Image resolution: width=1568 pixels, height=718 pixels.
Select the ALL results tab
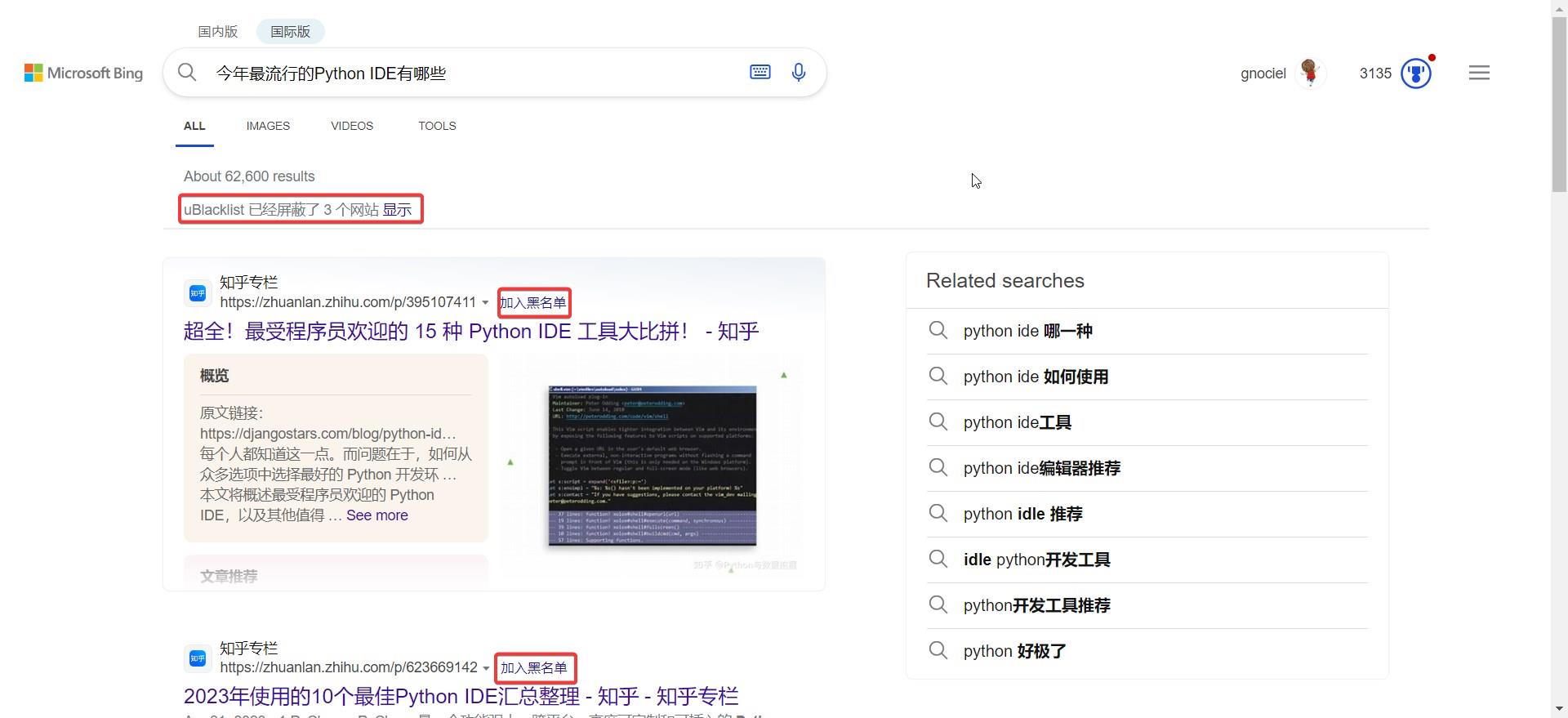click(194, 126)
